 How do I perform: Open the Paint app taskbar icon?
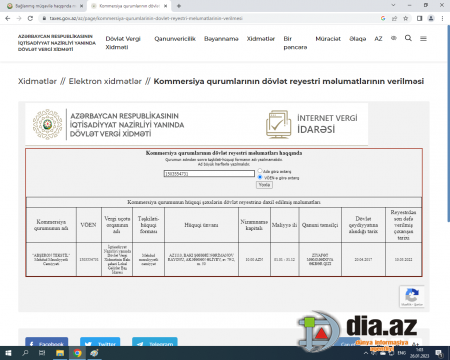pyautogui.click(x=94, y=353)
